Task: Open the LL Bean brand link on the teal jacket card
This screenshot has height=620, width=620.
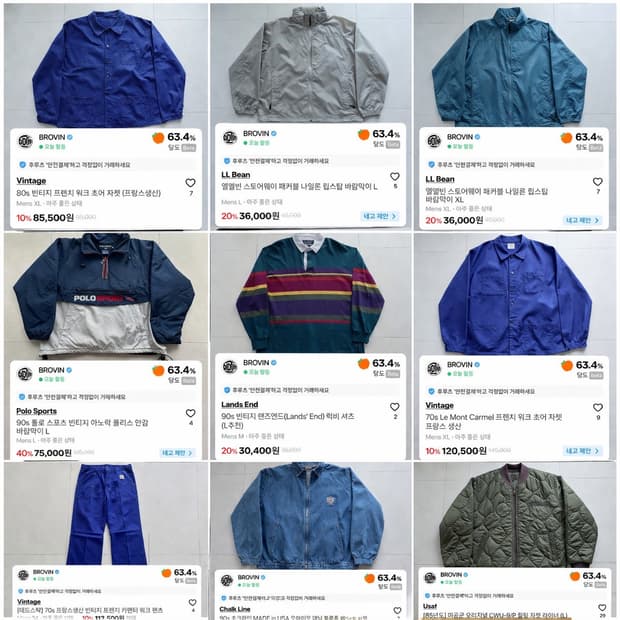Action: tap(440, 179)
